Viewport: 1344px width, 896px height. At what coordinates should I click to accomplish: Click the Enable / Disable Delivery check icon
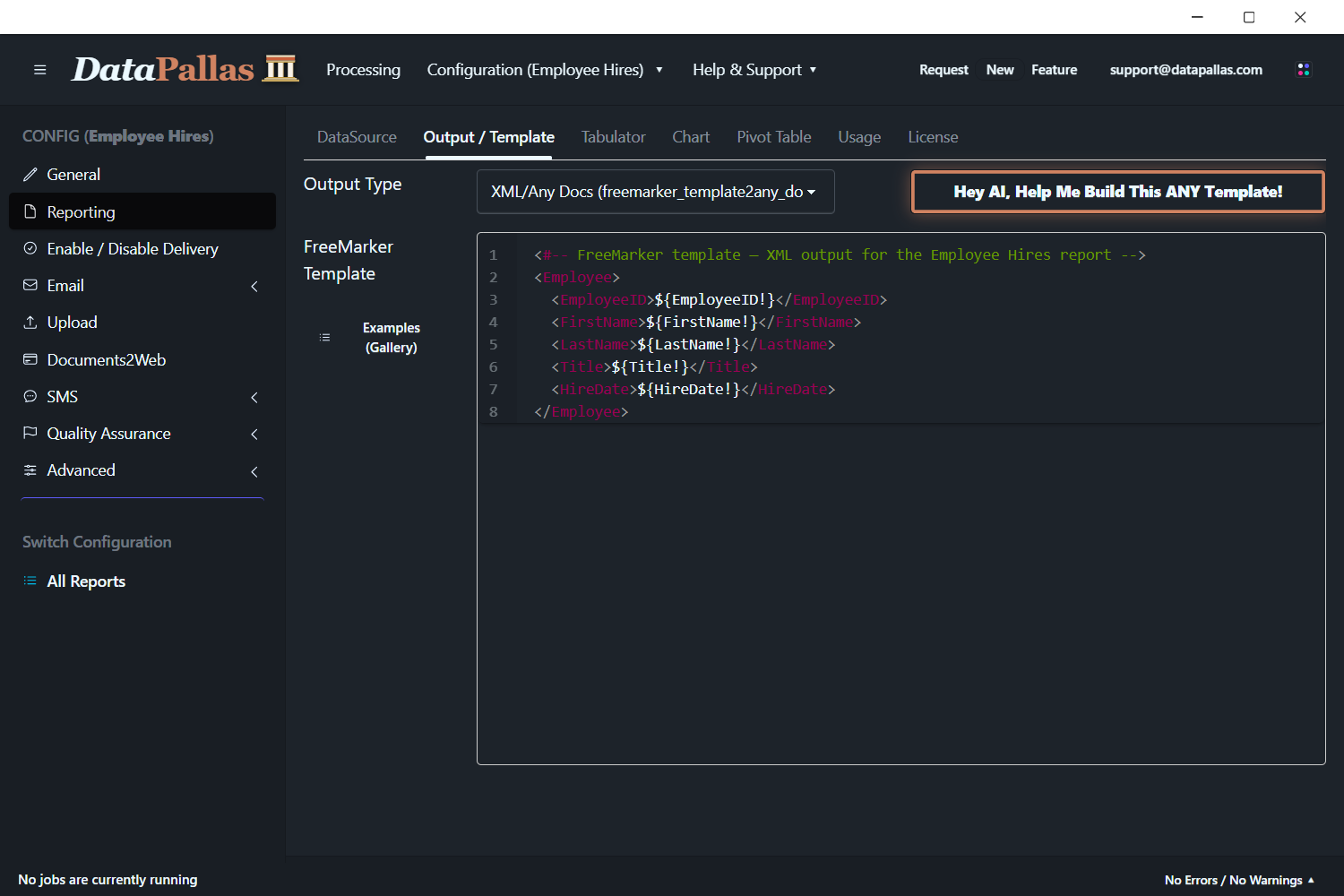(x=30, y=248)
